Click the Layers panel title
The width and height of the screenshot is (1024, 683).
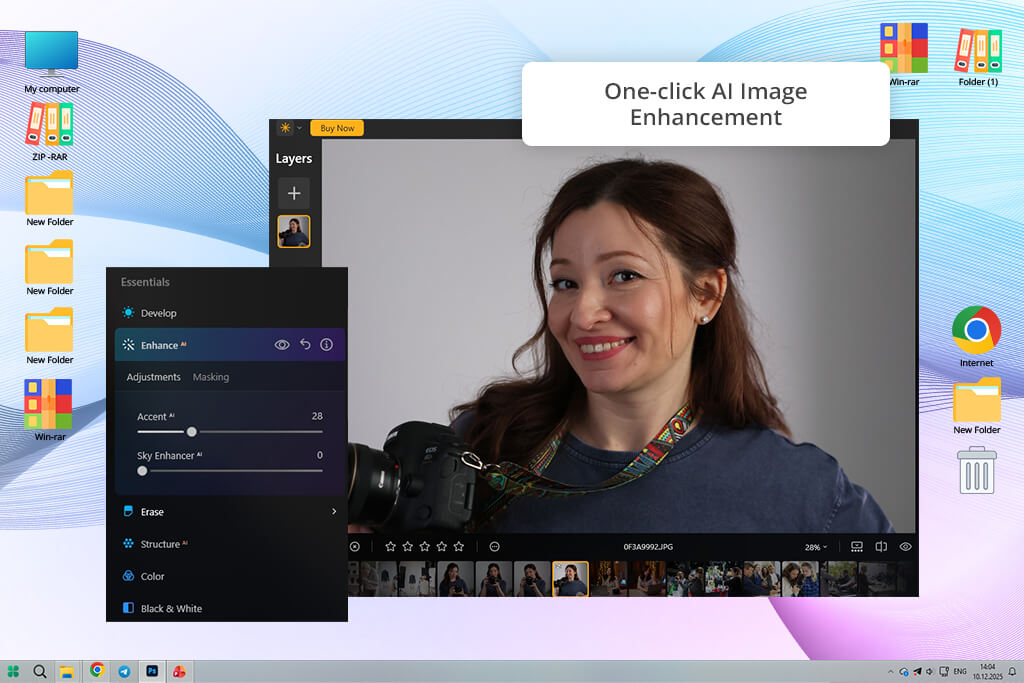point(293,158)
